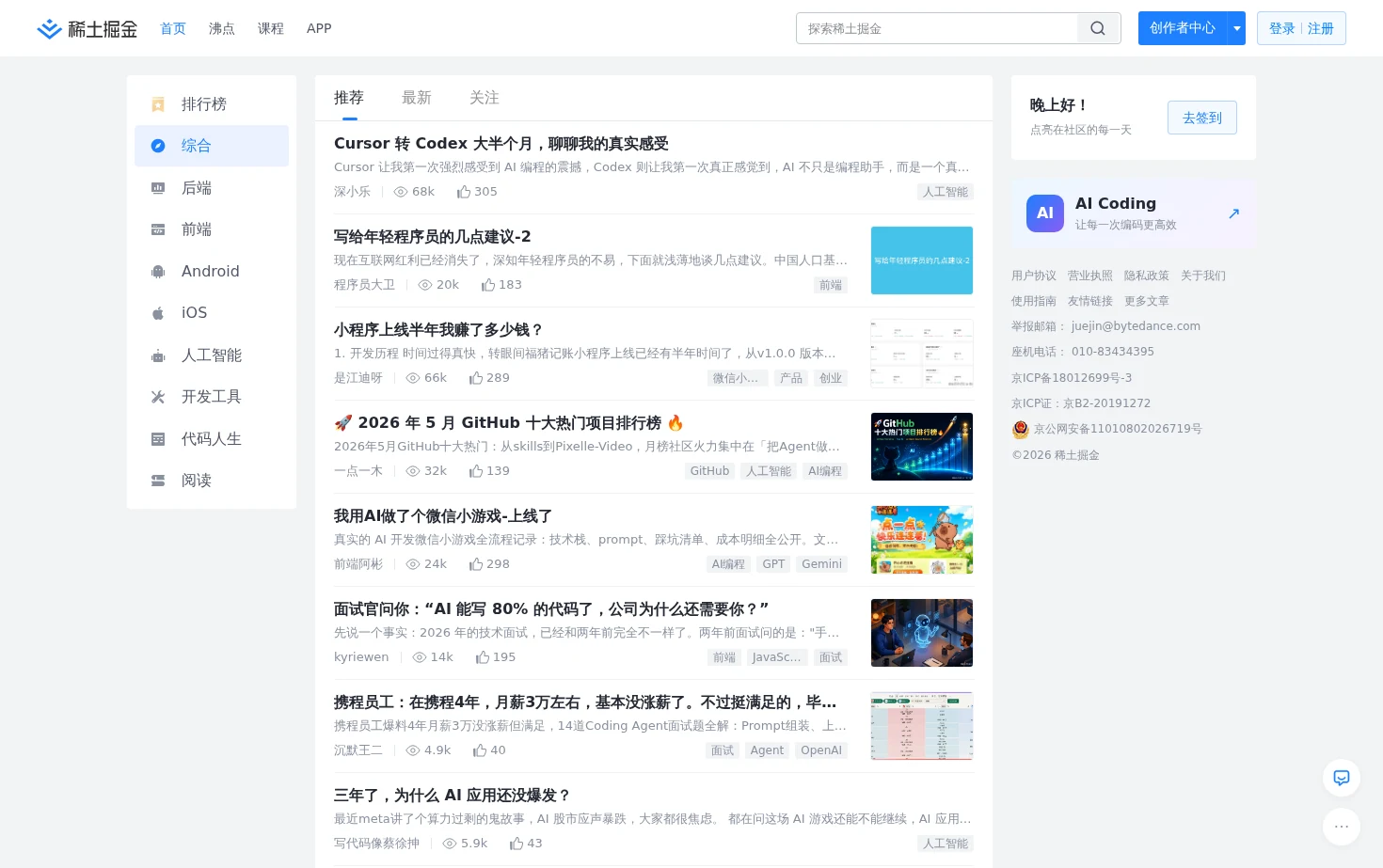Focus the 探索稀土掘金 search field
The height and width of the screenshot is (868, 1383).
937,28
